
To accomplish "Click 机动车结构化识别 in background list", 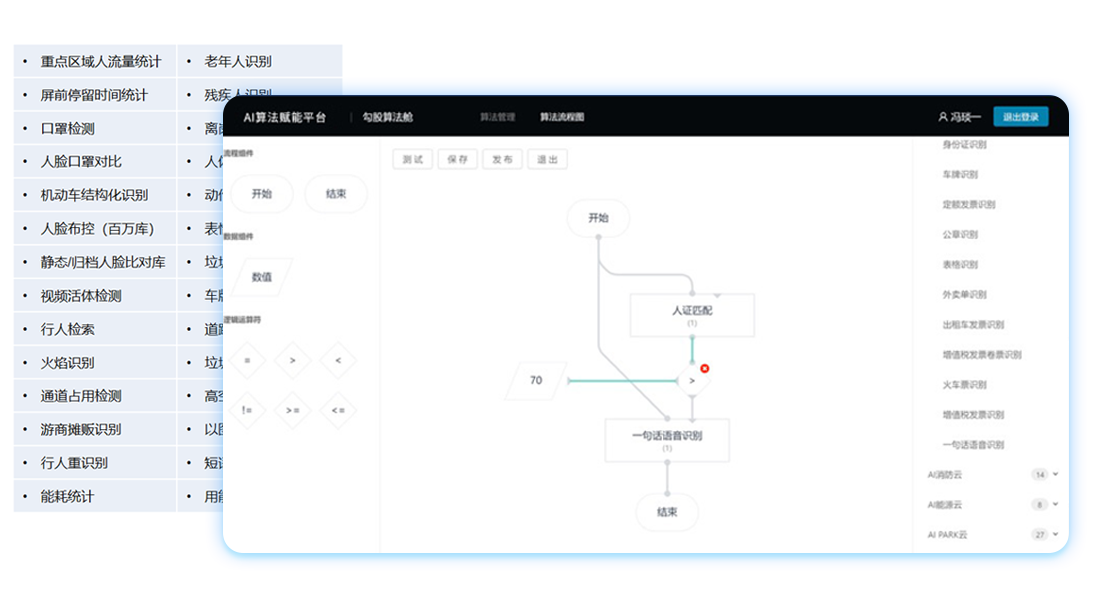I will click(94, 195).
